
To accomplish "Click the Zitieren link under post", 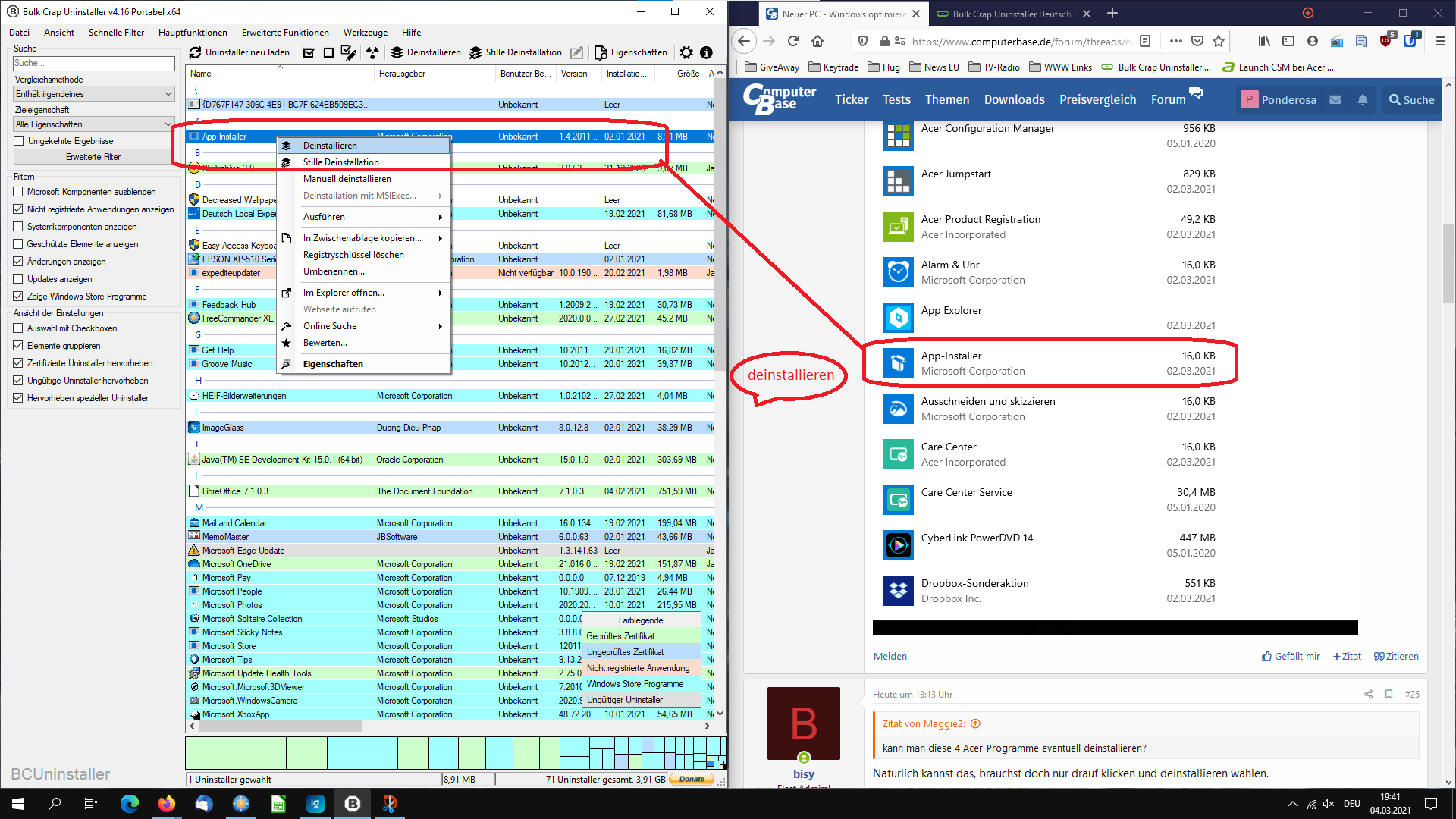I will [x=1396, y=656].
